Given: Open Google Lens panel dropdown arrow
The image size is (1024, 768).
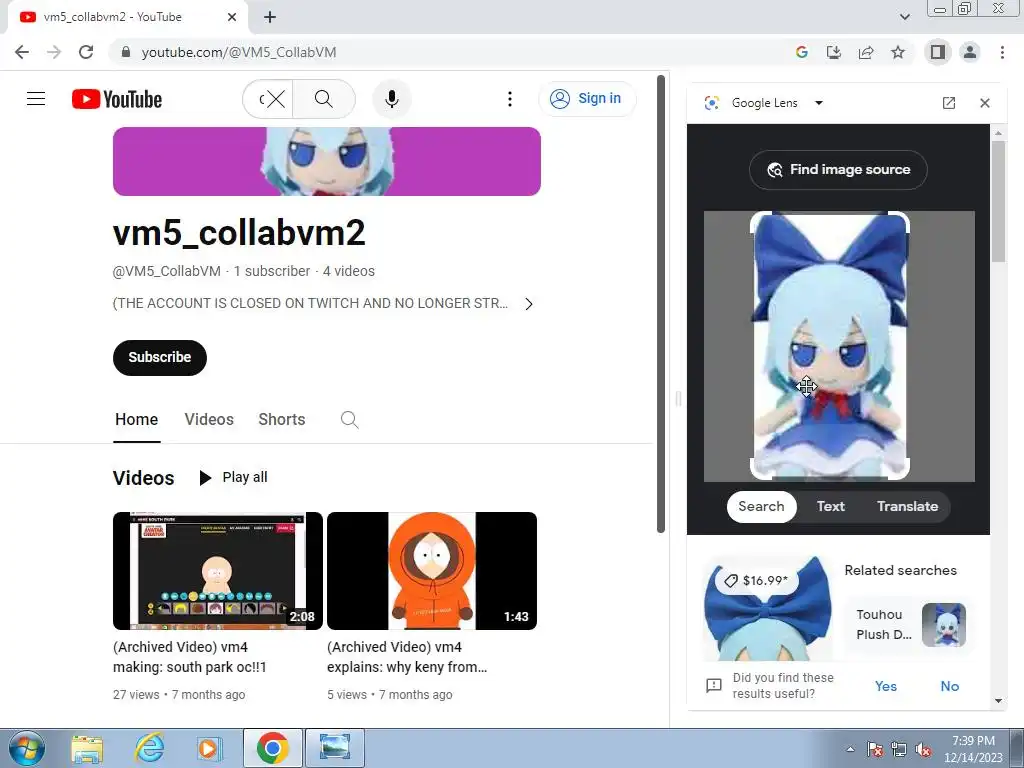Looking at the screenshot, I should [818, 103].
